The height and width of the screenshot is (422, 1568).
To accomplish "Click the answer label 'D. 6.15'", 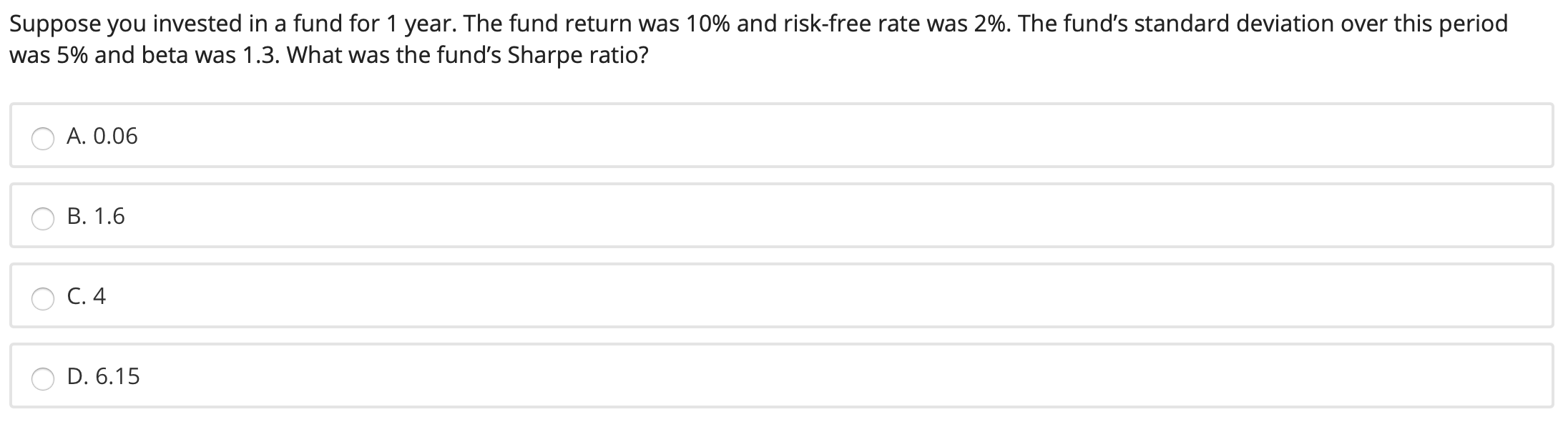I will coord(104,376).
